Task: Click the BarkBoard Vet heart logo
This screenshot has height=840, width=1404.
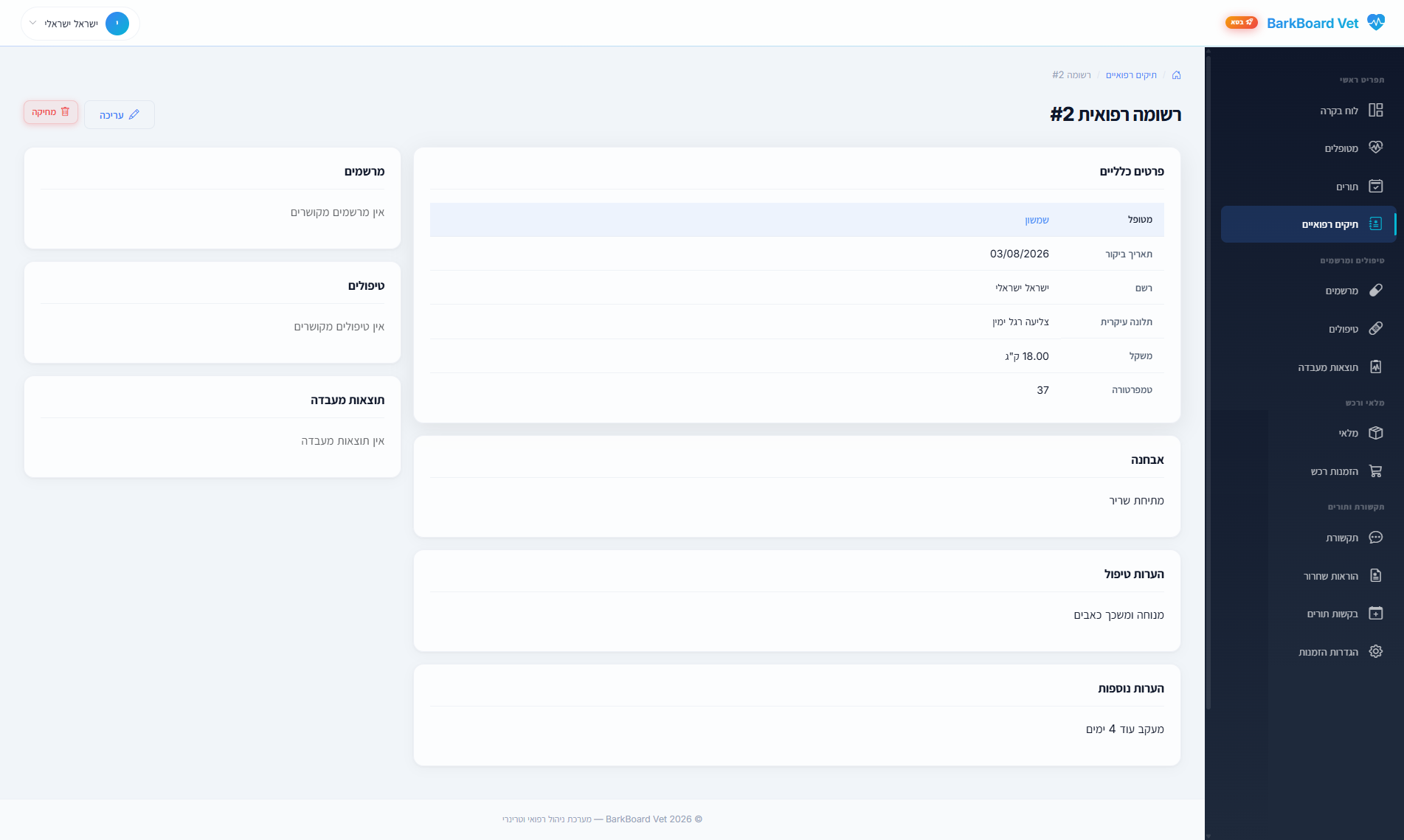Action: [1375, 23]
